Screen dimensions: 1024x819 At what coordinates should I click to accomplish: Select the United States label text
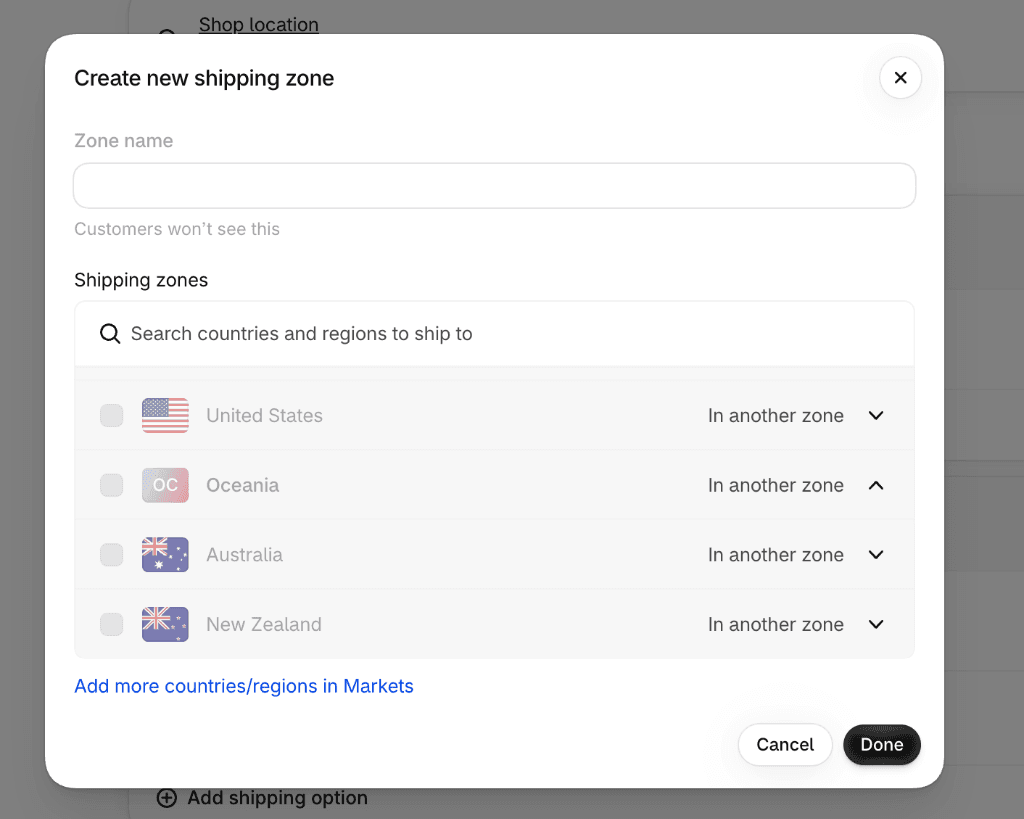pos(264,415)
